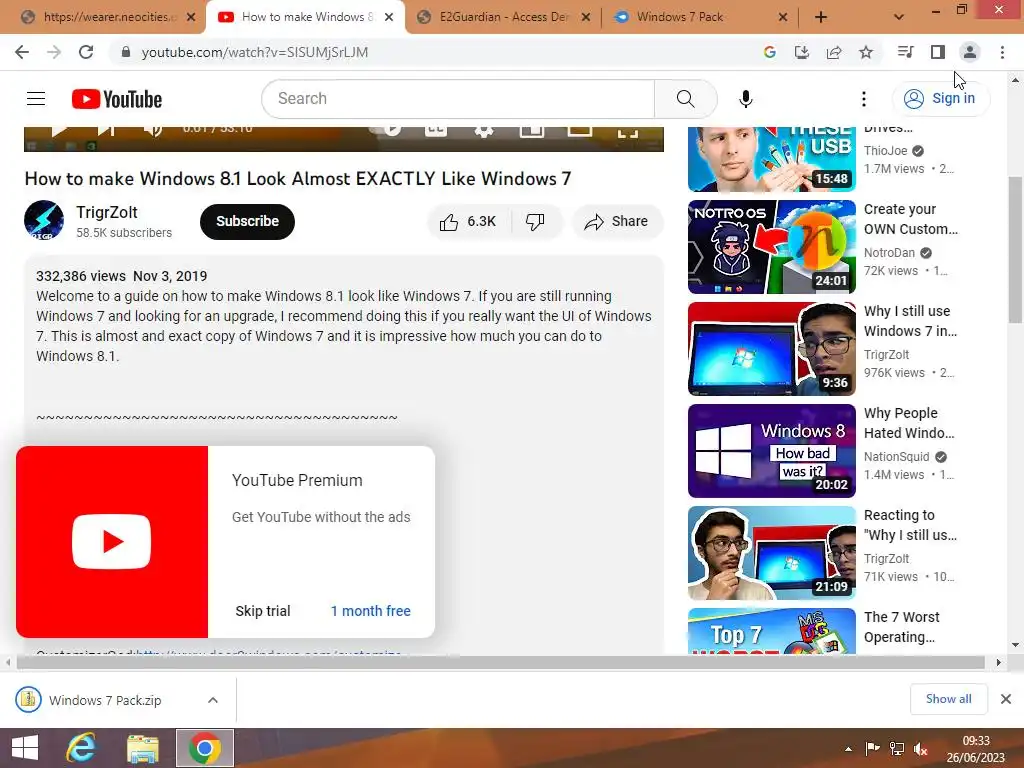Open ThioJoe USB drives video thumbnail
The height and width of the screenshot is (768, 1024).
click(771, 159)
